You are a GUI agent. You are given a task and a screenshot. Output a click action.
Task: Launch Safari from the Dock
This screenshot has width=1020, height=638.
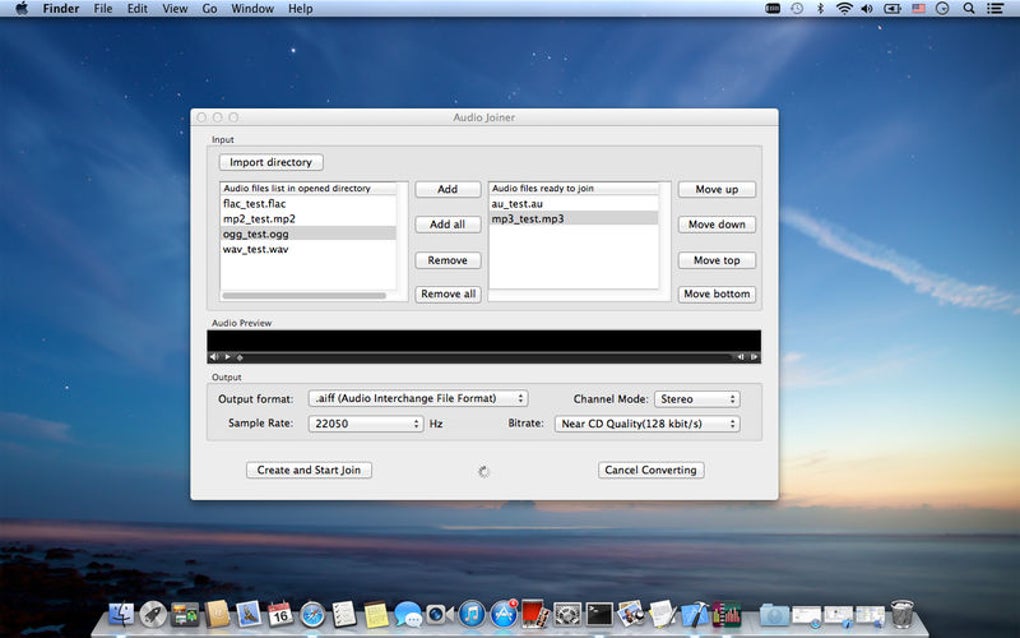312,613
